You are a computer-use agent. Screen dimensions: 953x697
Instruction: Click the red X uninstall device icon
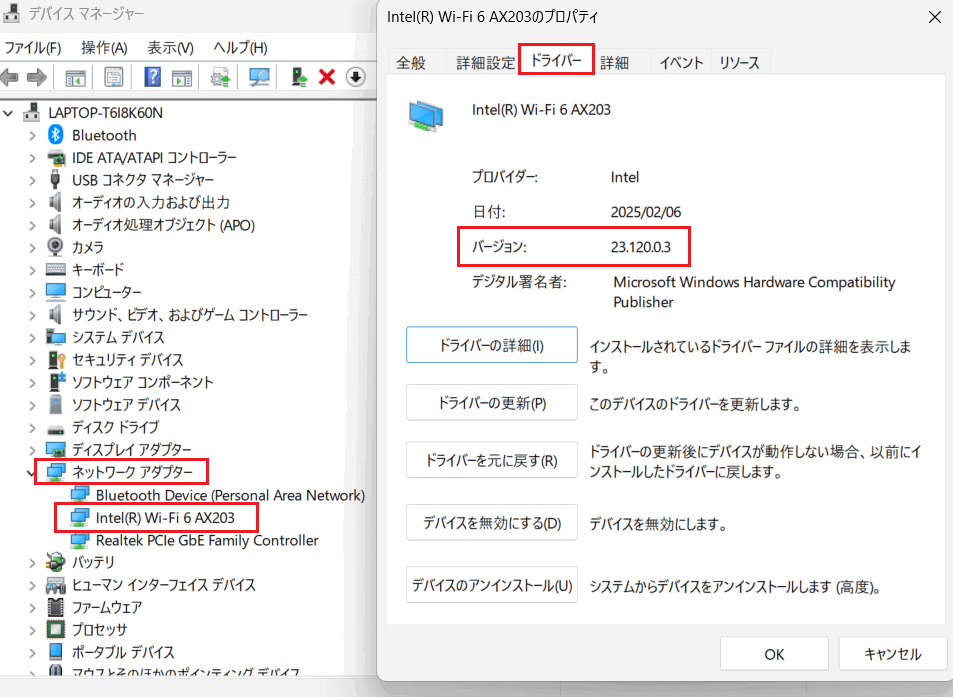point(327,77)
